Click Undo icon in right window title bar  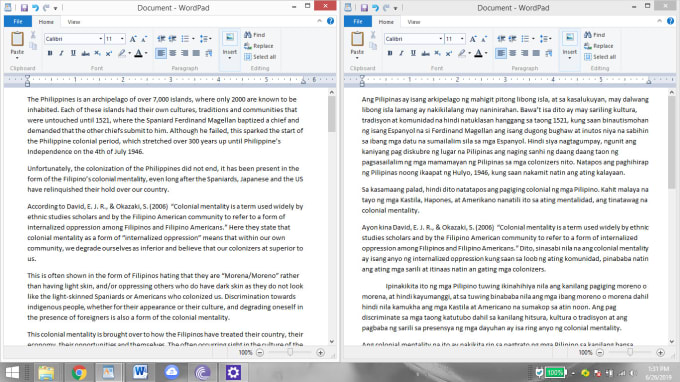click(375, 8)
